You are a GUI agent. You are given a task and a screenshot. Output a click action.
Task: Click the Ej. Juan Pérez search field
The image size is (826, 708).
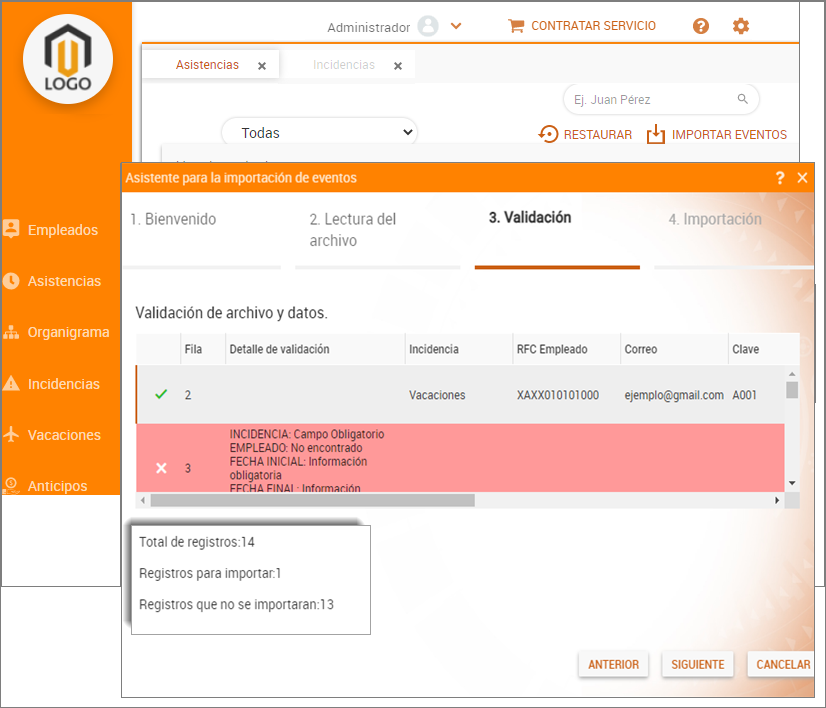click(650, 99)
